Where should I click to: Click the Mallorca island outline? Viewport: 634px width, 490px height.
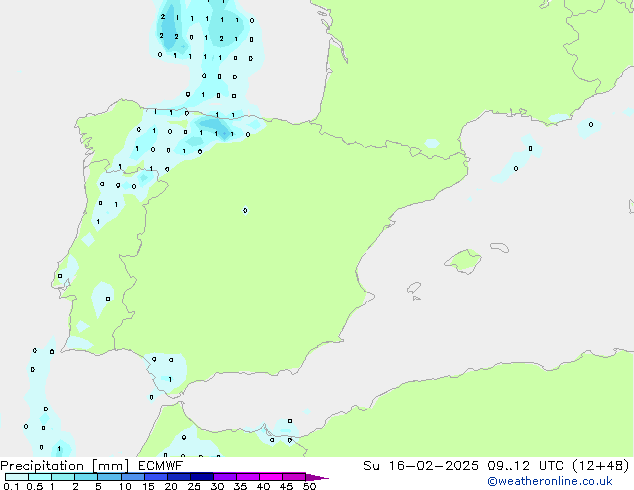pyautogui.click(x=463, y=261)
